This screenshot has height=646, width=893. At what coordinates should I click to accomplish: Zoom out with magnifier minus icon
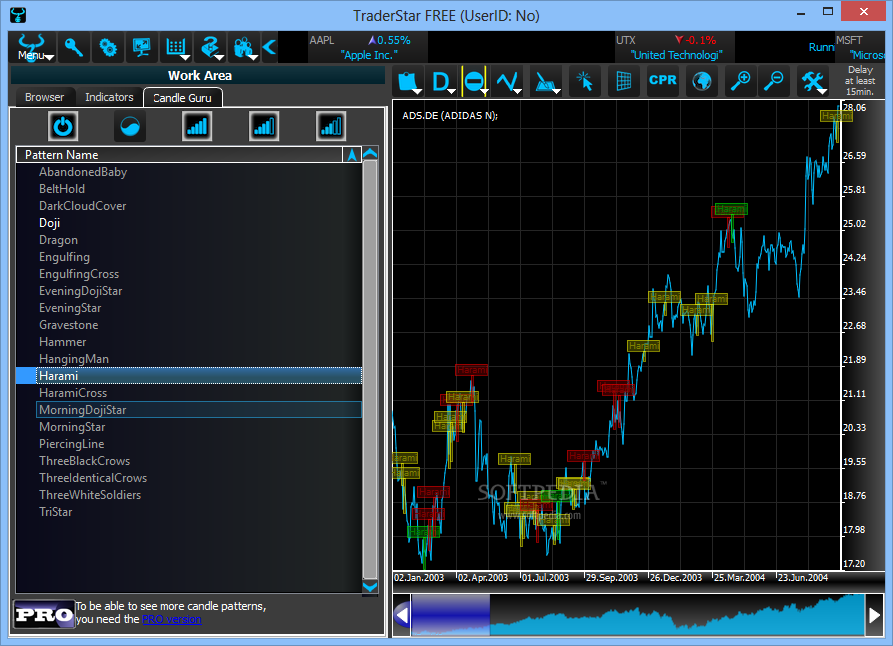tap(773, 81)
